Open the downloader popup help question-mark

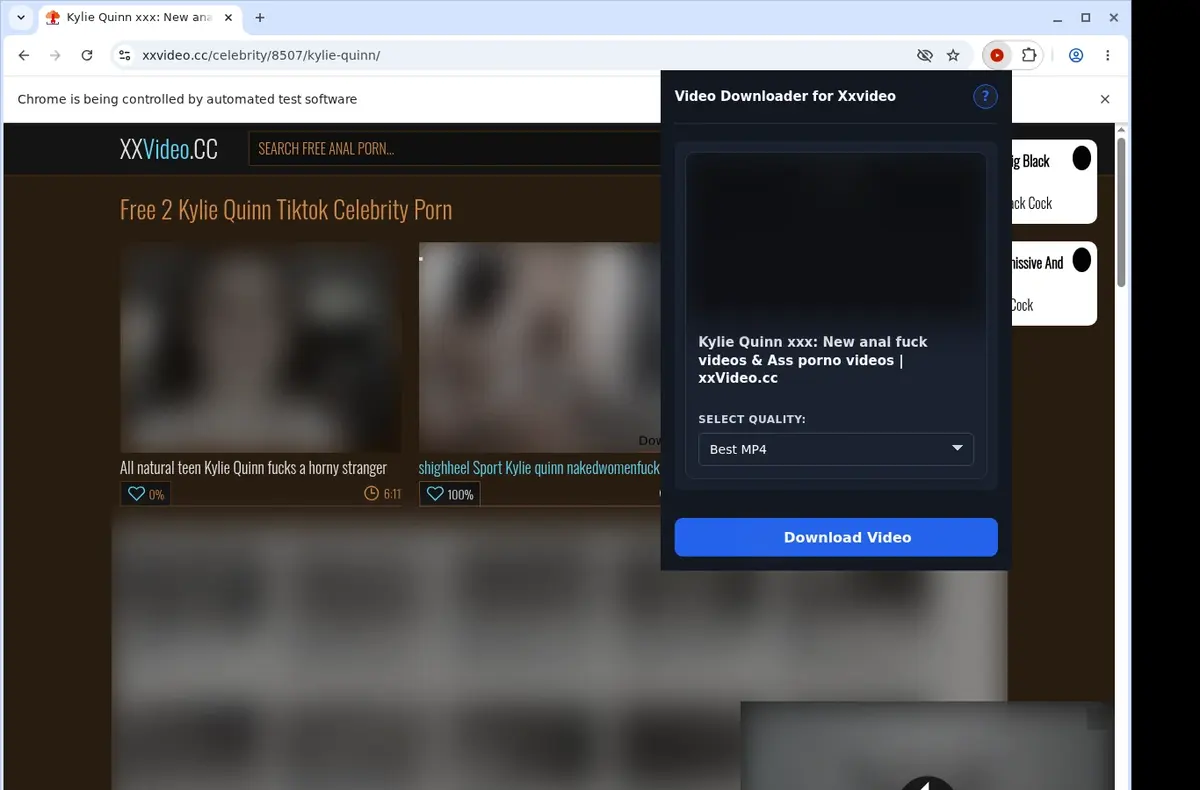coord(985,97)
